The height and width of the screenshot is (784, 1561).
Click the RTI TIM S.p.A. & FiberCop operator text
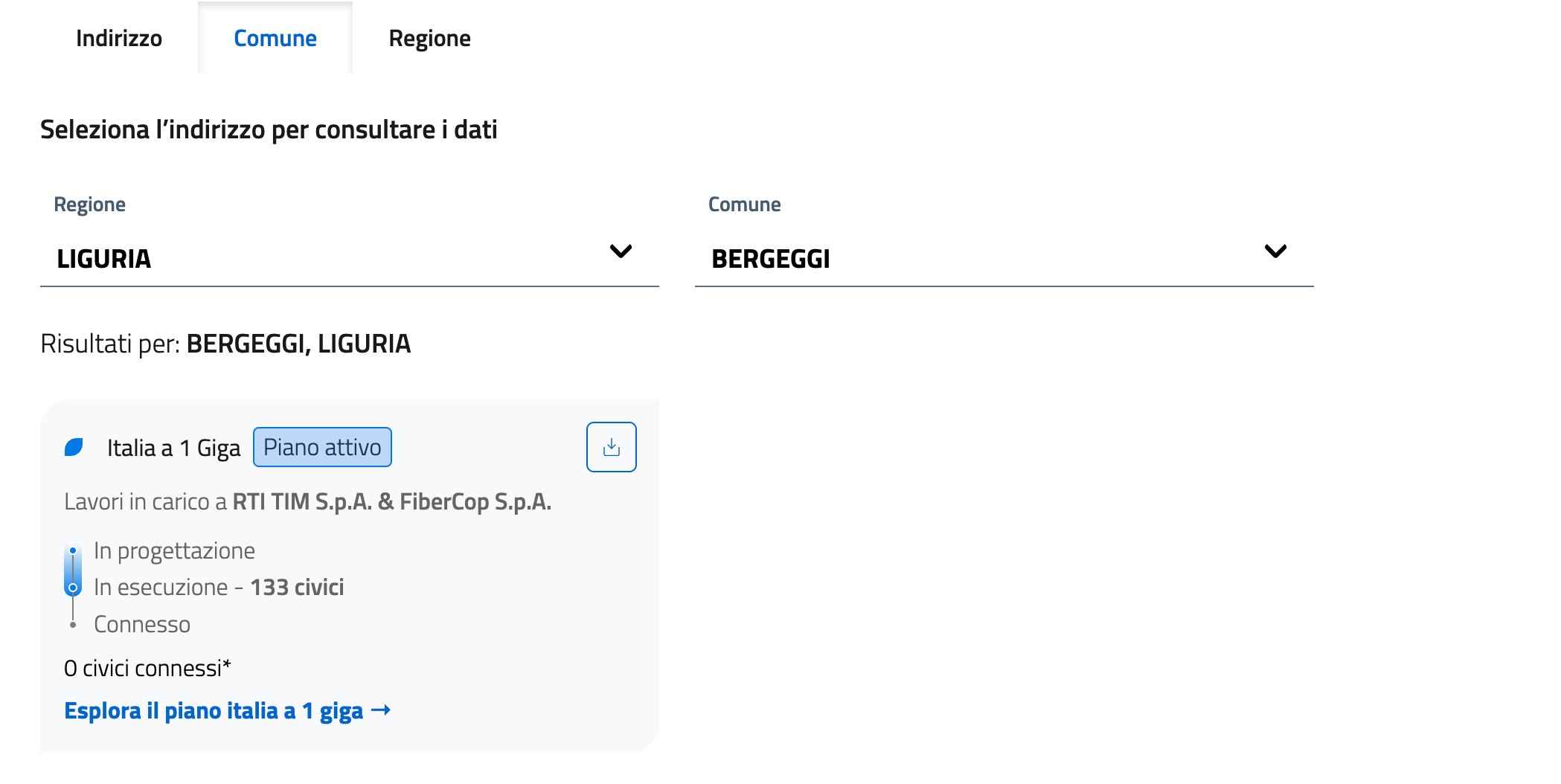tap(391, 502)
